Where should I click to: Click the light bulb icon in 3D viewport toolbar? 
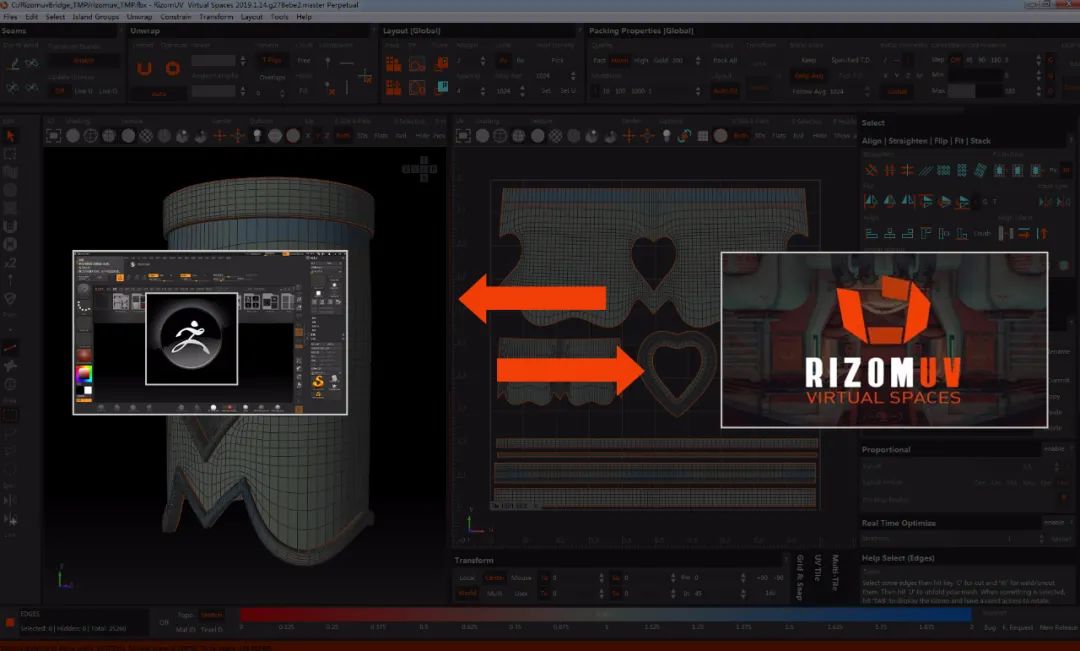point(258,136)
